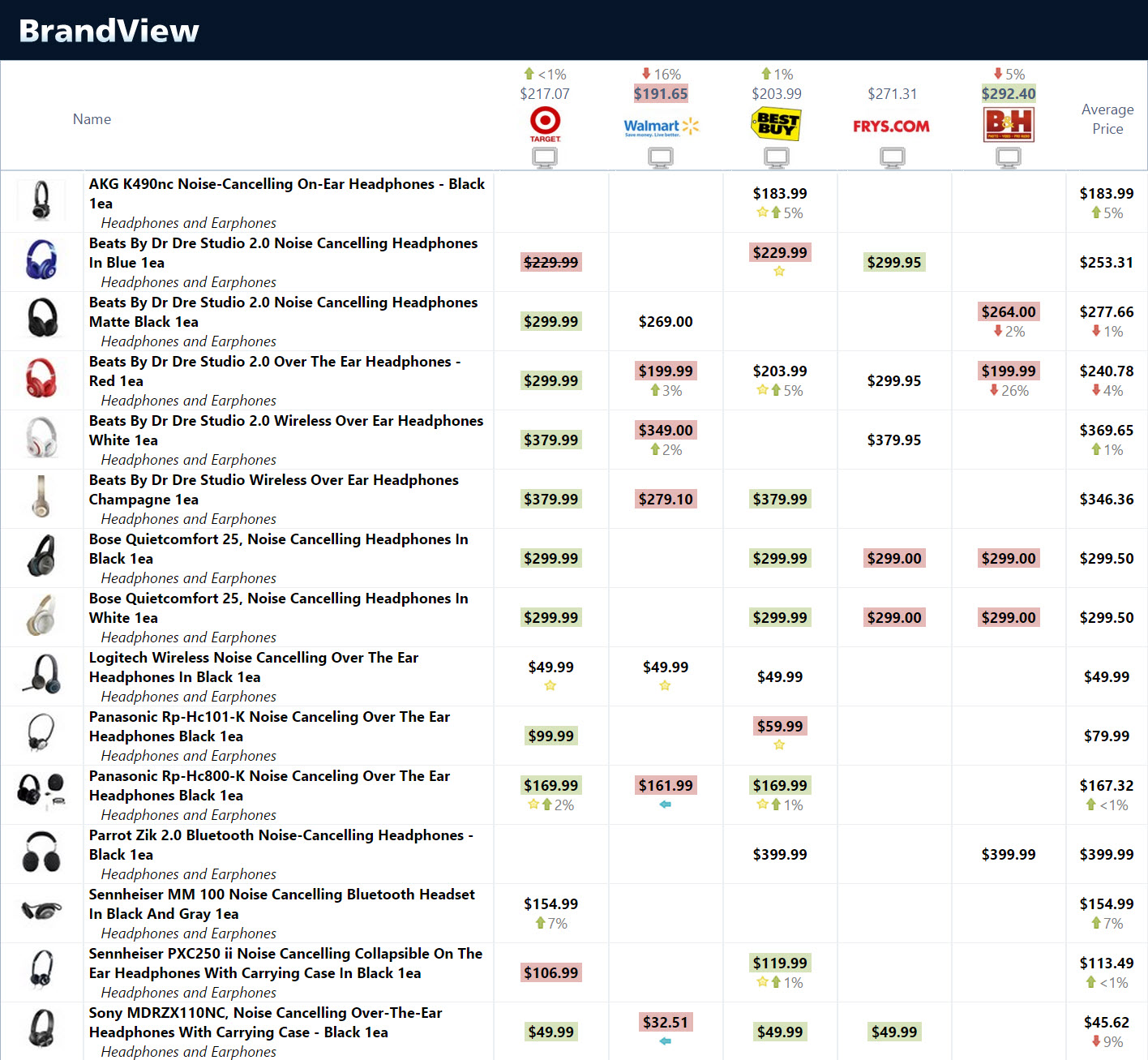Click the monitor icon under Target
1148x1060 pixels.
point(545,158)
